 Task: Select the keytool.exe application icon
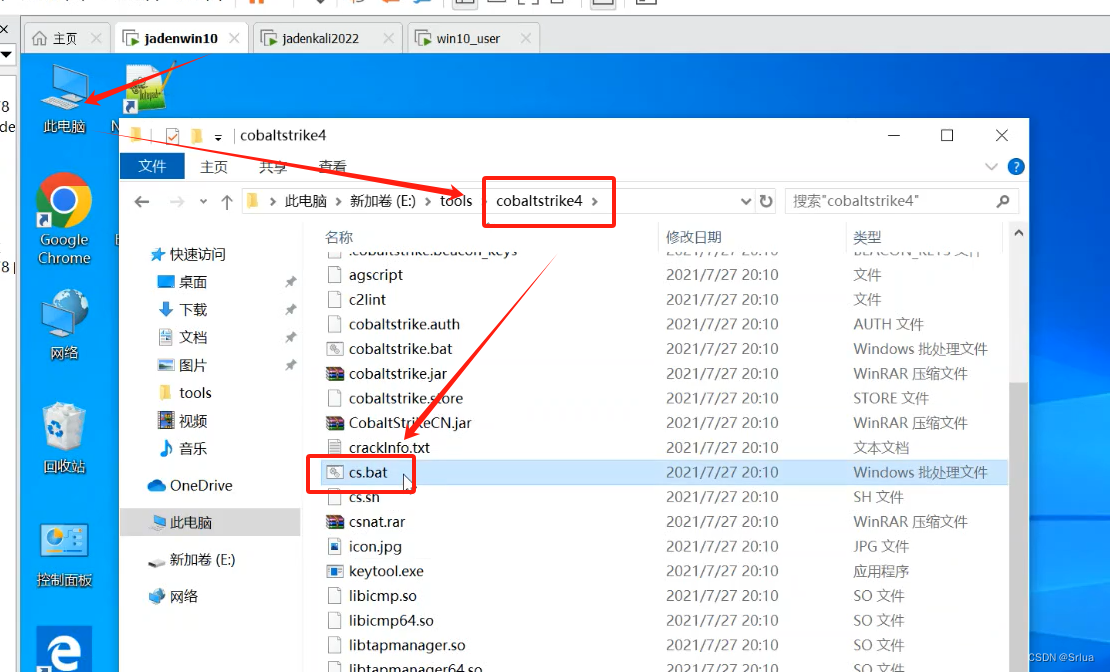[x=335, y=571]
